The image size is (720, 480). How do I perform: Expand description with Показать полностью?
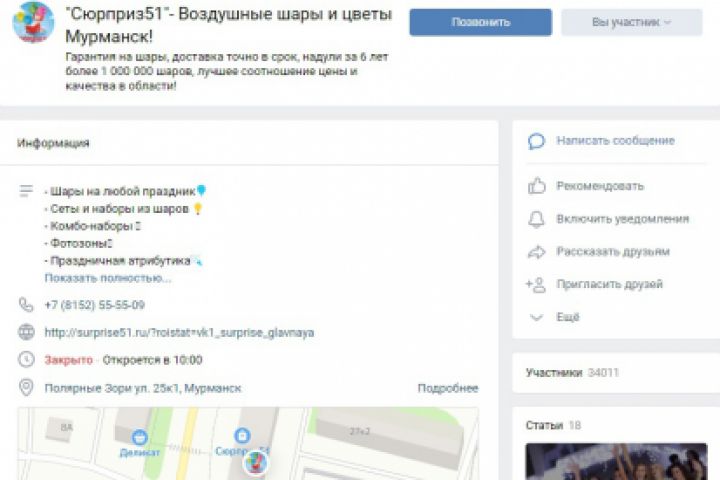[x=108, y=278]
